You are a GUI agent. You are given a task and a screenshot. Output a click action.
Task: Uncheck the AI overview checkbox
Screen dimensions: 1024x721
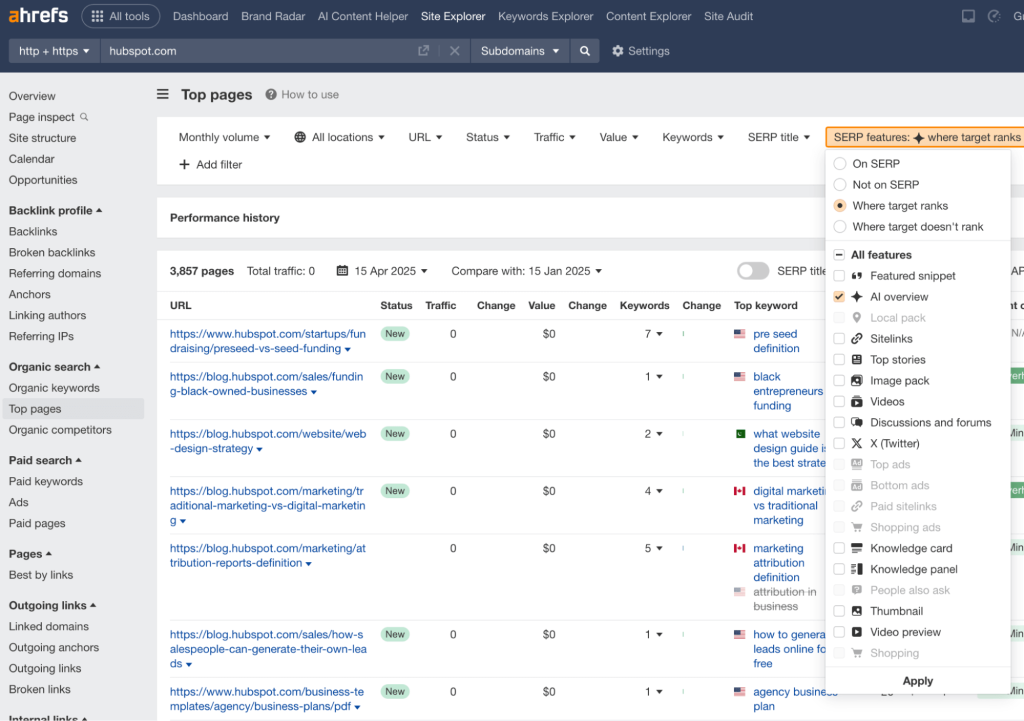click(839, 296)
